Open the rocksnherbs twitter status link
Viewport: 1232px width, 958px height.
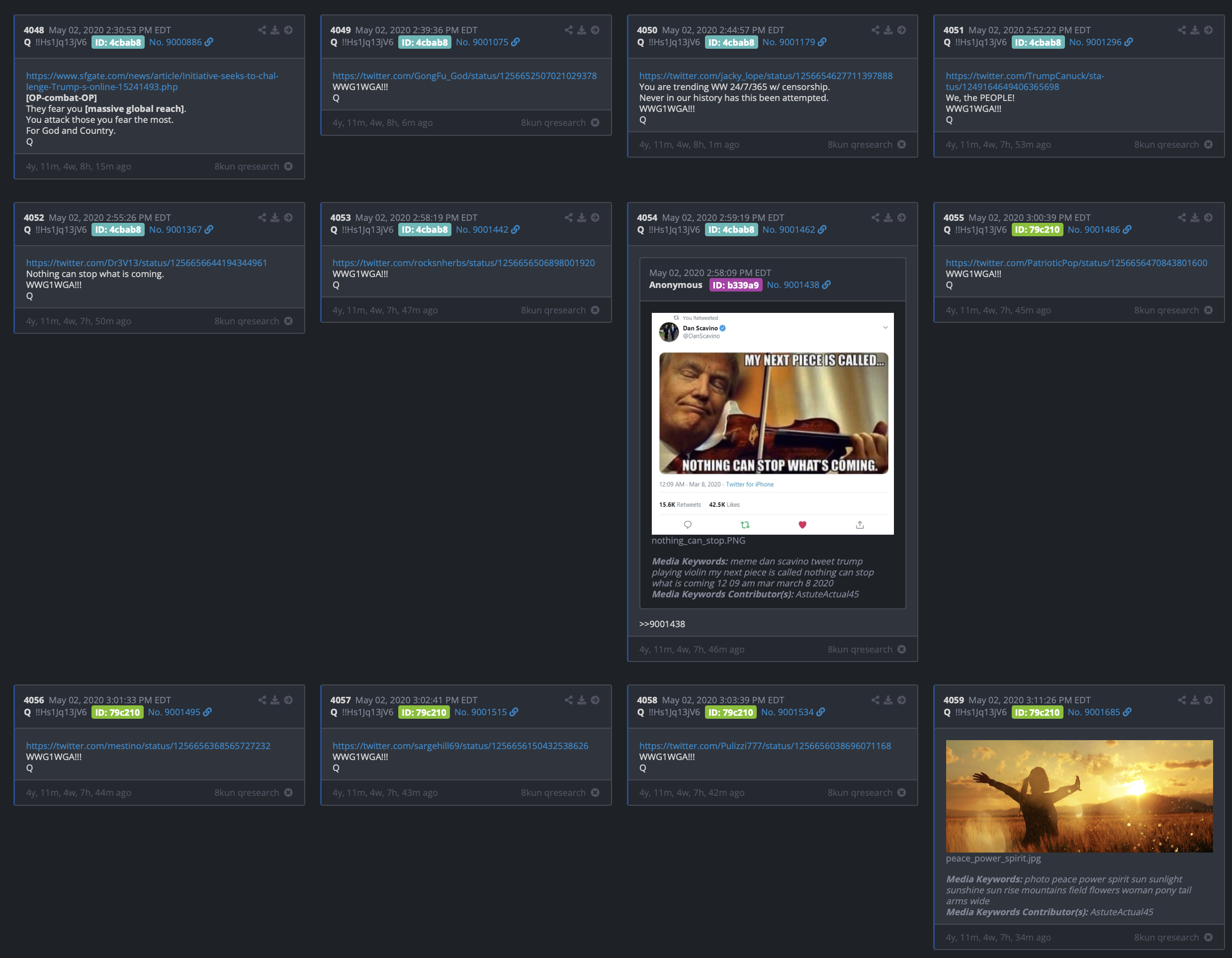point(464,263)
